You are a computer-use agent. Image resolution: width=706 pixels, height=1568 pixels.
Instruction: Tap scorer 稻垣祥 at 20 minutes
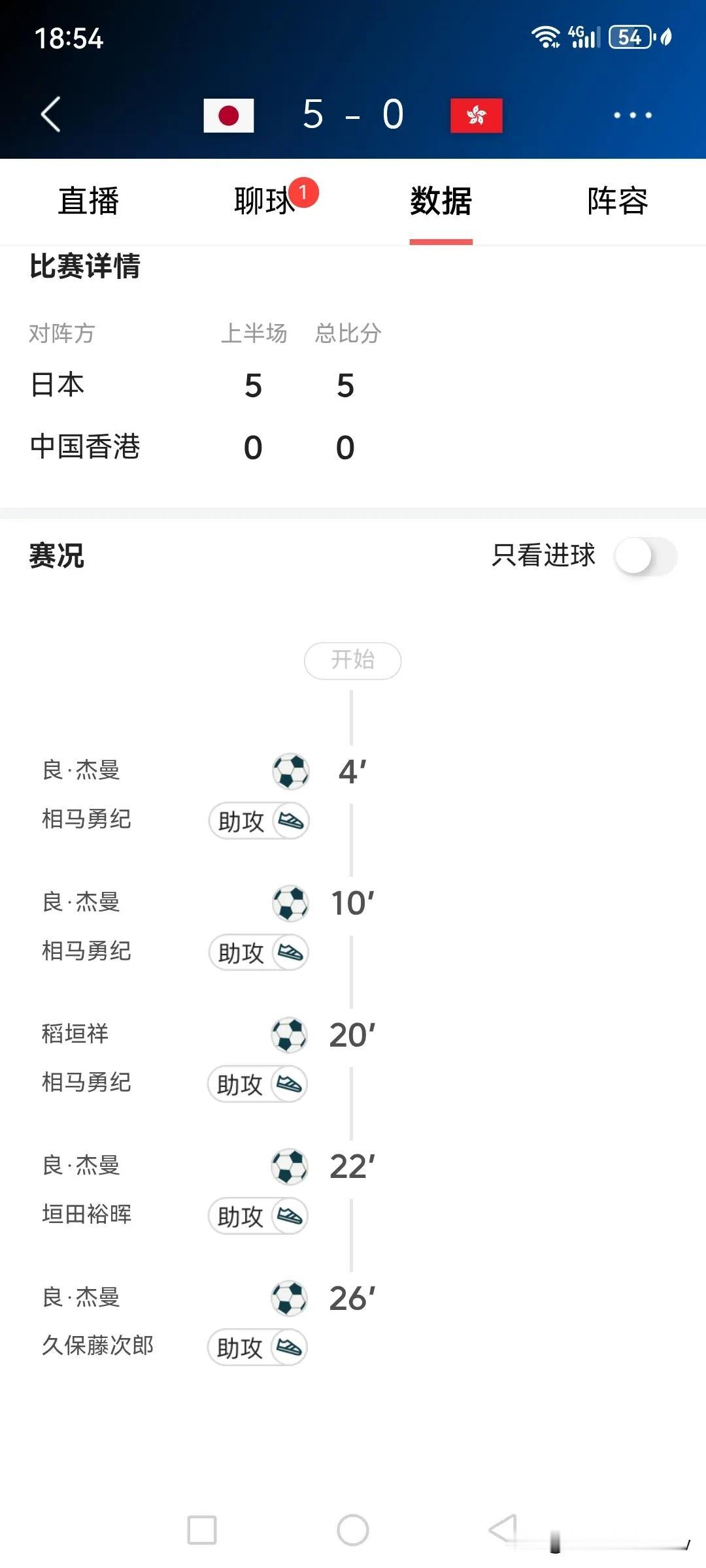pos(75,1034)
